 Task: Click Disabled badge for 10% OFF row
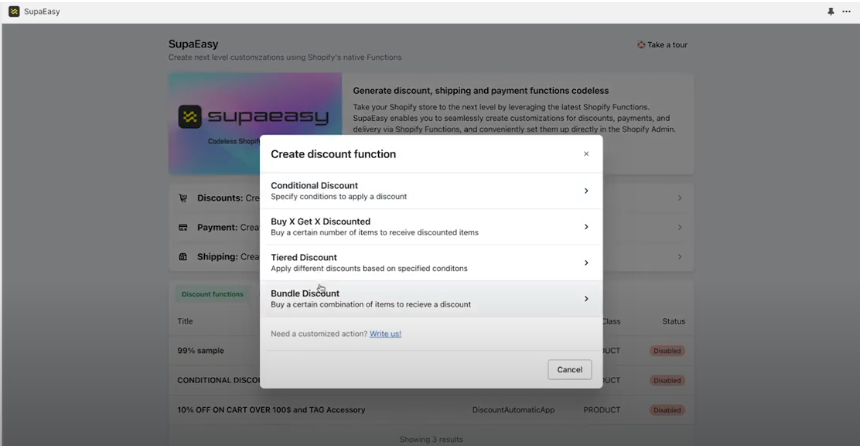pos(667,410)
